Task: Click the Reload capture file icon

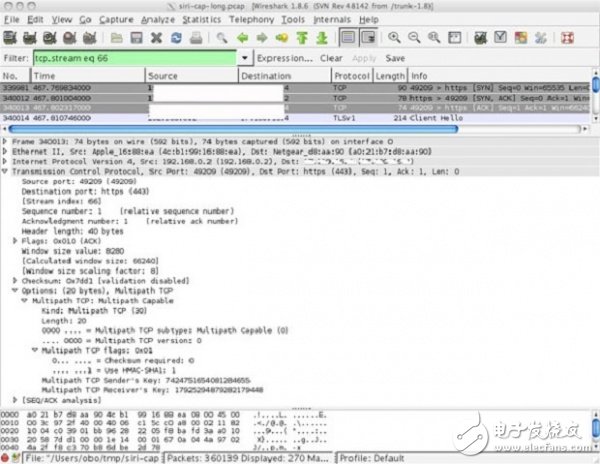Action: [x=174, y=38]
